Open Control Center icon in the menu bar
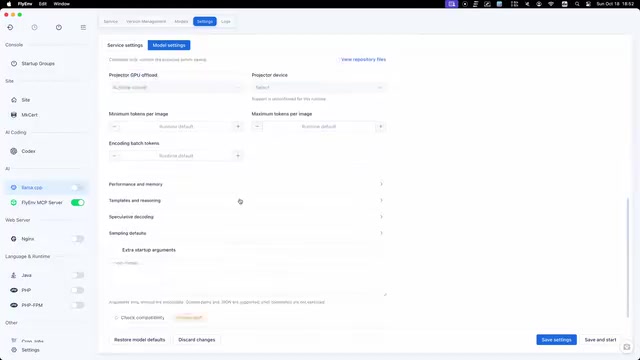 pos(588,4)
